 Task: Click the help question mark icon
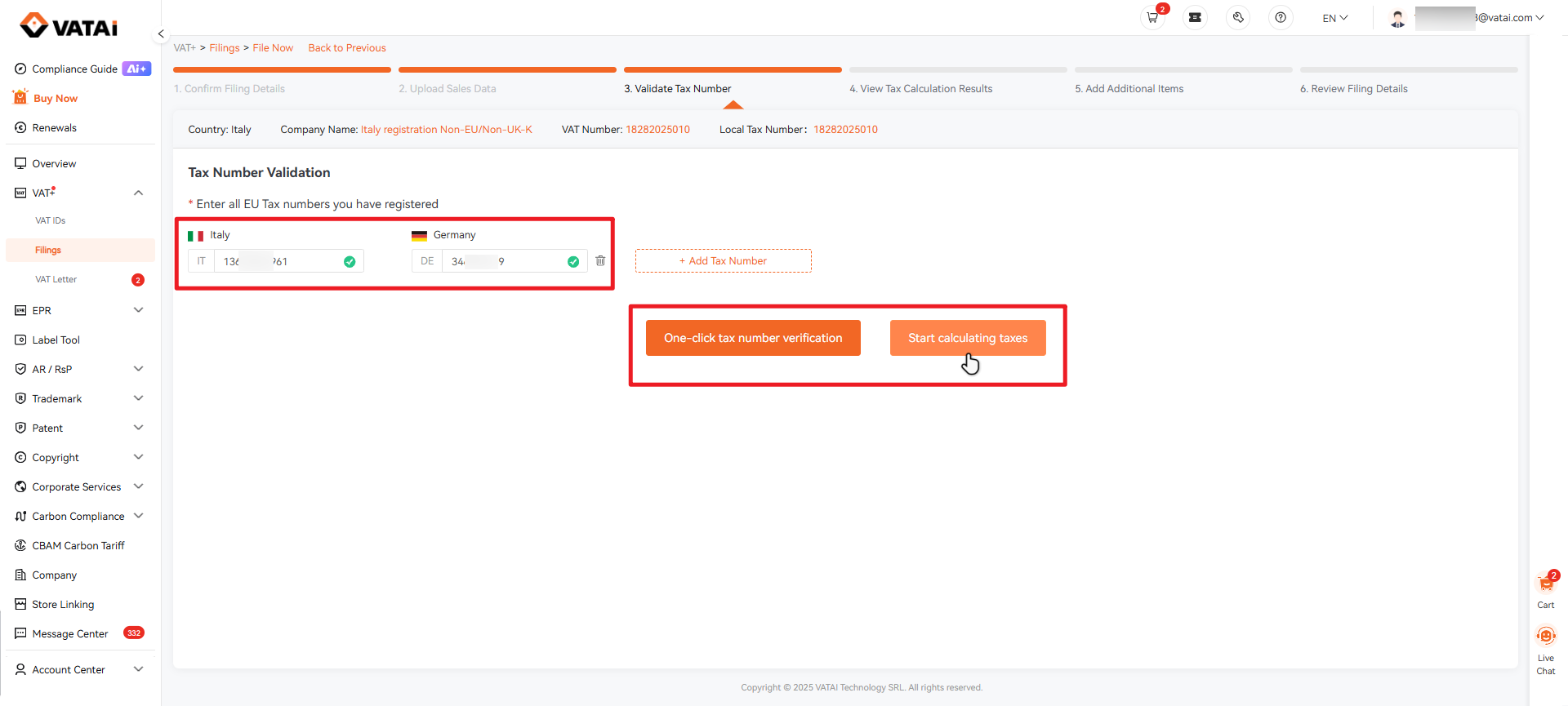point(1281,18)
